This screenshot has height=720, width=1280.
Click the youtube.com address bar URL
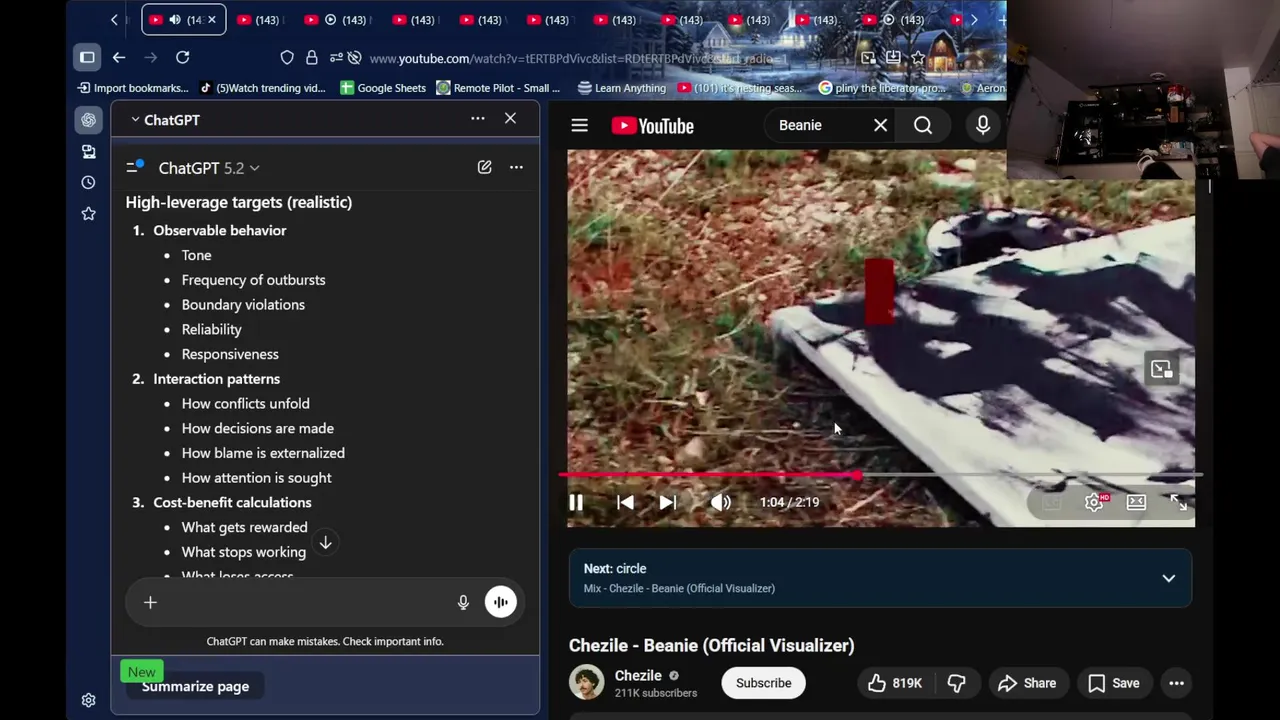tap(580, 58)
